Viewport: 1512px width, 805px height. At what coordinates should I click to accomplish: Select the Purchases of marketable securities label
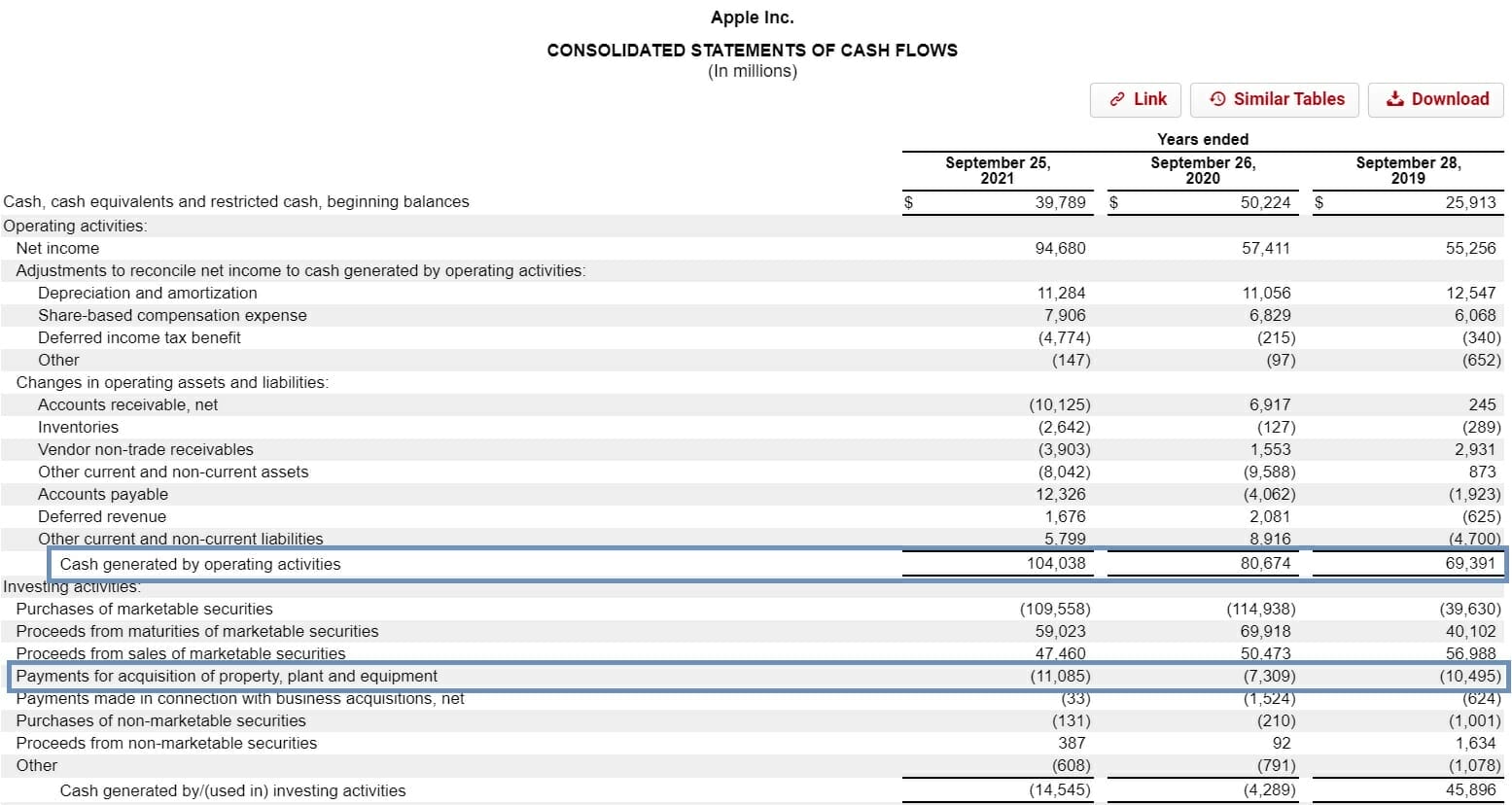click(x=144, y=609)
